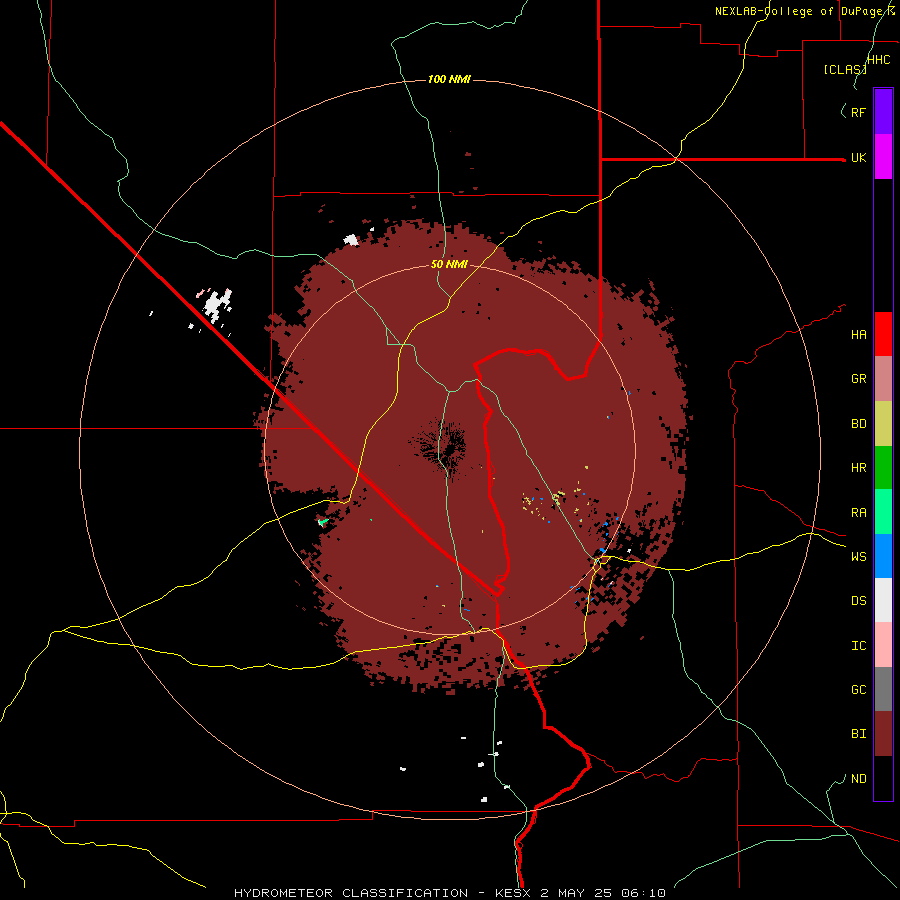
Task: Click the mint RA legend color swatch
Action: tap(883, 512)
